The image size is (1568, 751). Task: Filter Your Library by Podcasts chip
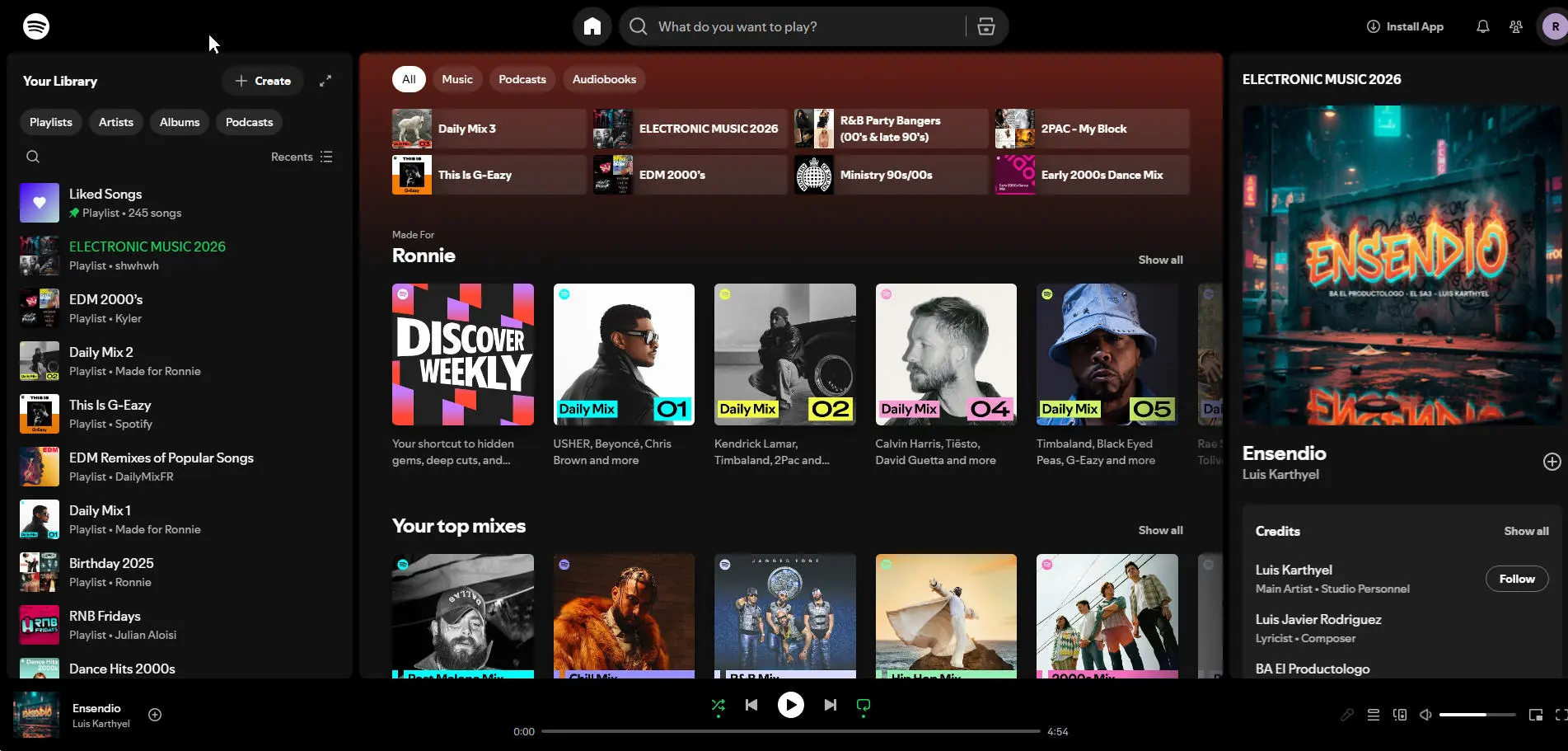[250, 122]
